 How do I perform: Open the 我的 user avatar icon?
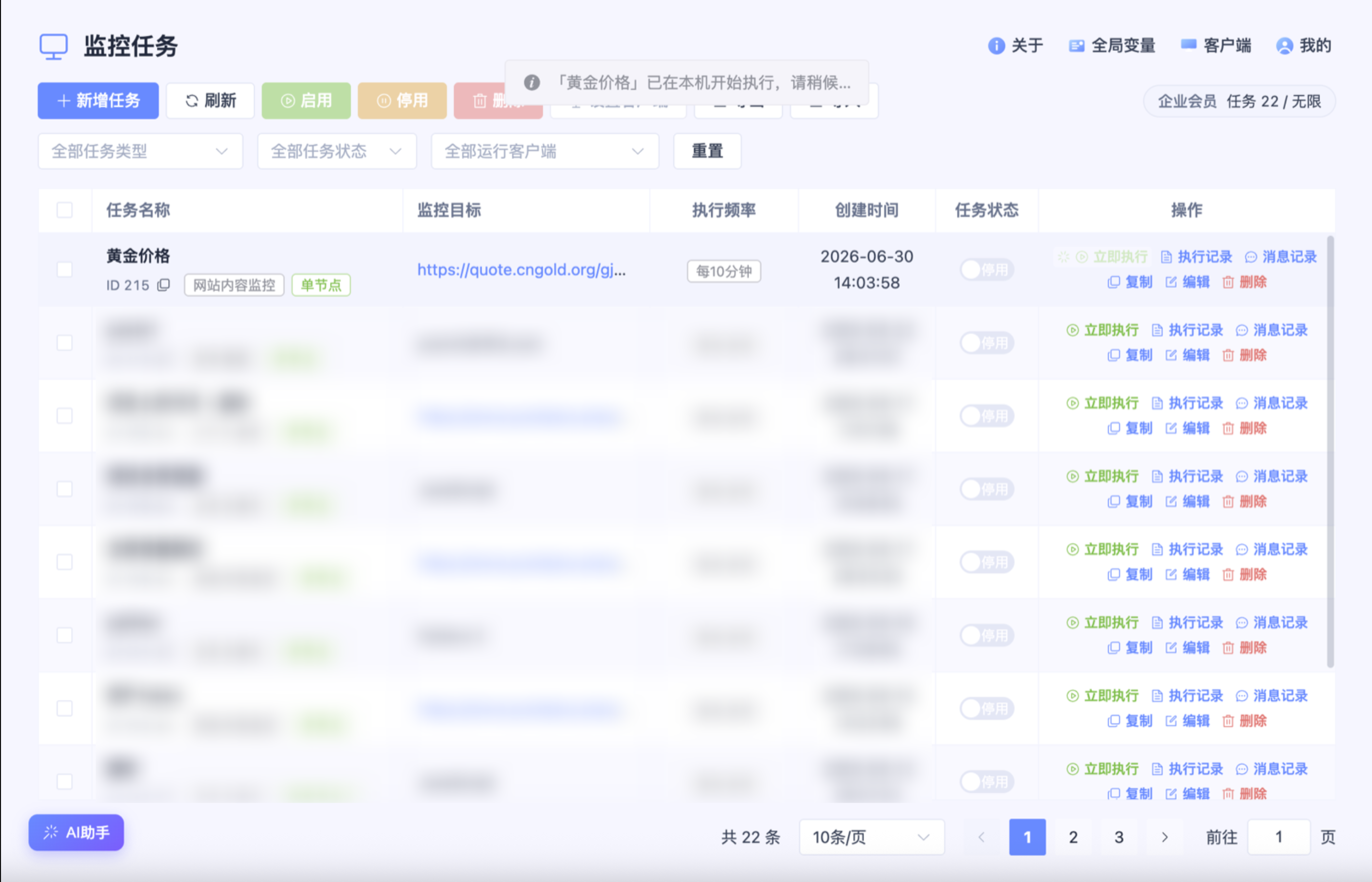[x=1284, y=46]
